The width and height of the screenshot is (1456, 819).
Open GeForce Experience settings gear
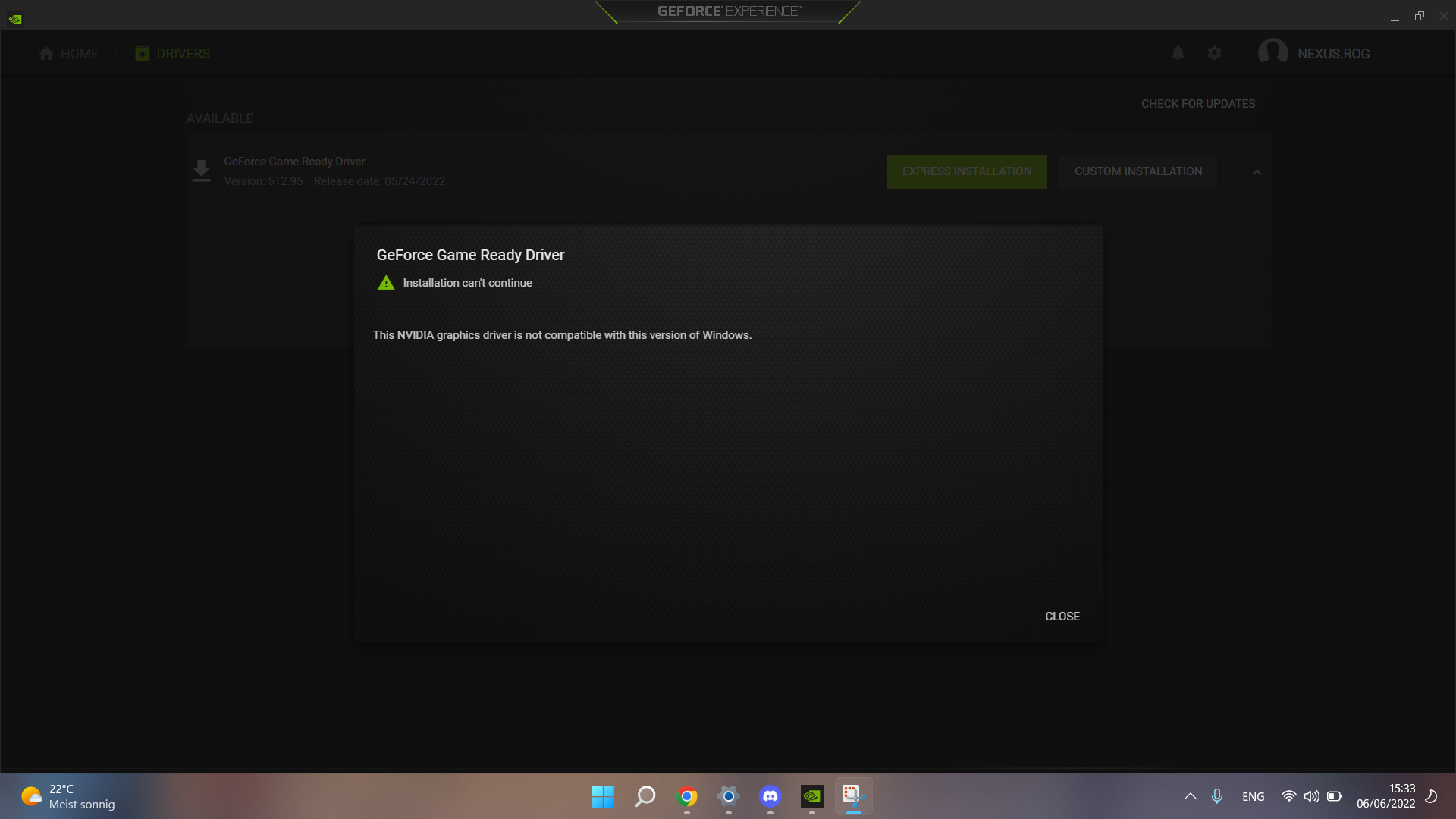coord(1214,53)
